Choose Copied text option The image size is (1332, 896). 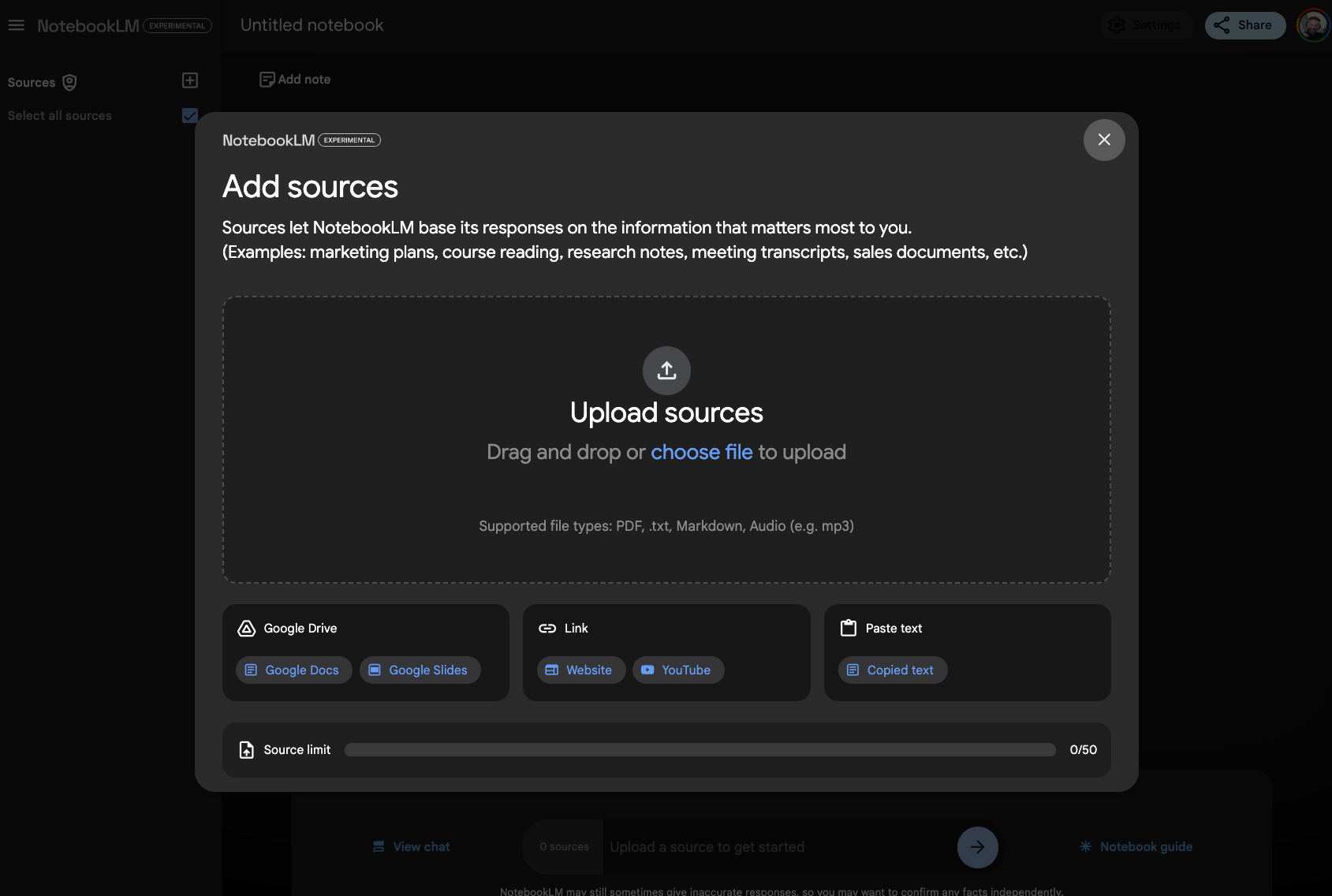893,670
